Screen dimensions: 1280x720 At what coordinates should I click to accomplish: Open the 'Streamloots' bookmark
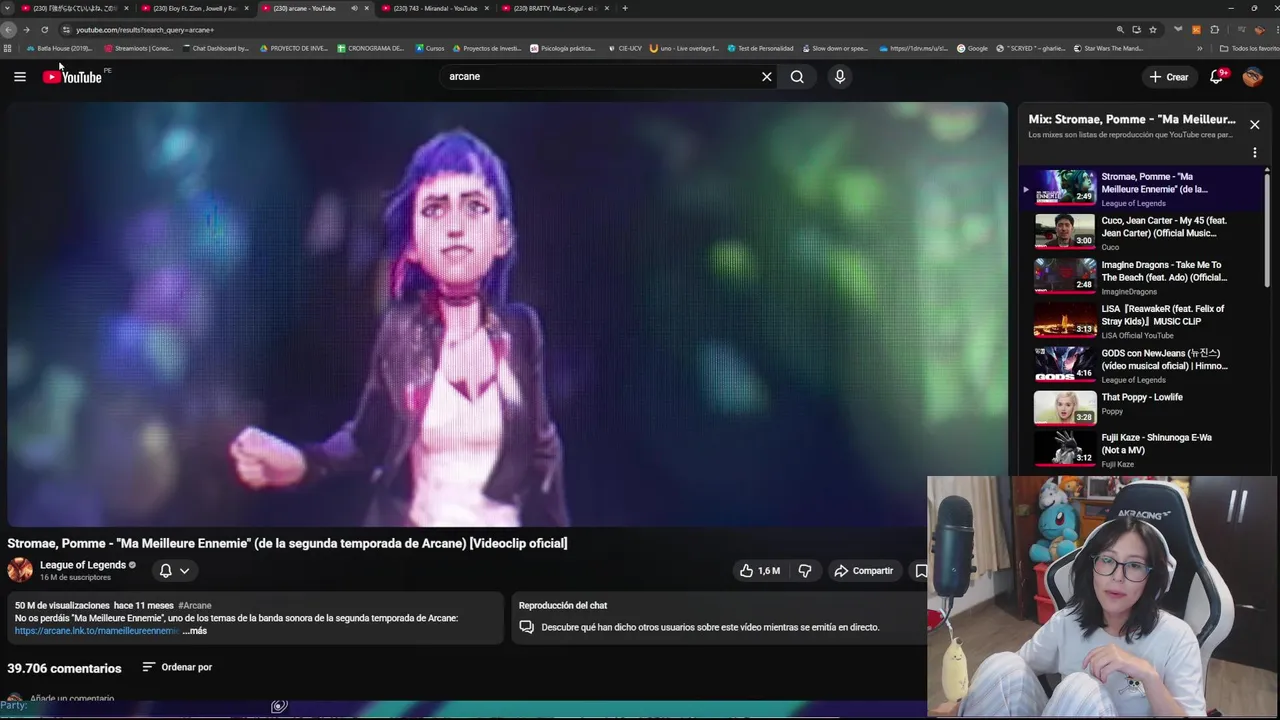[x=138, y=48]
